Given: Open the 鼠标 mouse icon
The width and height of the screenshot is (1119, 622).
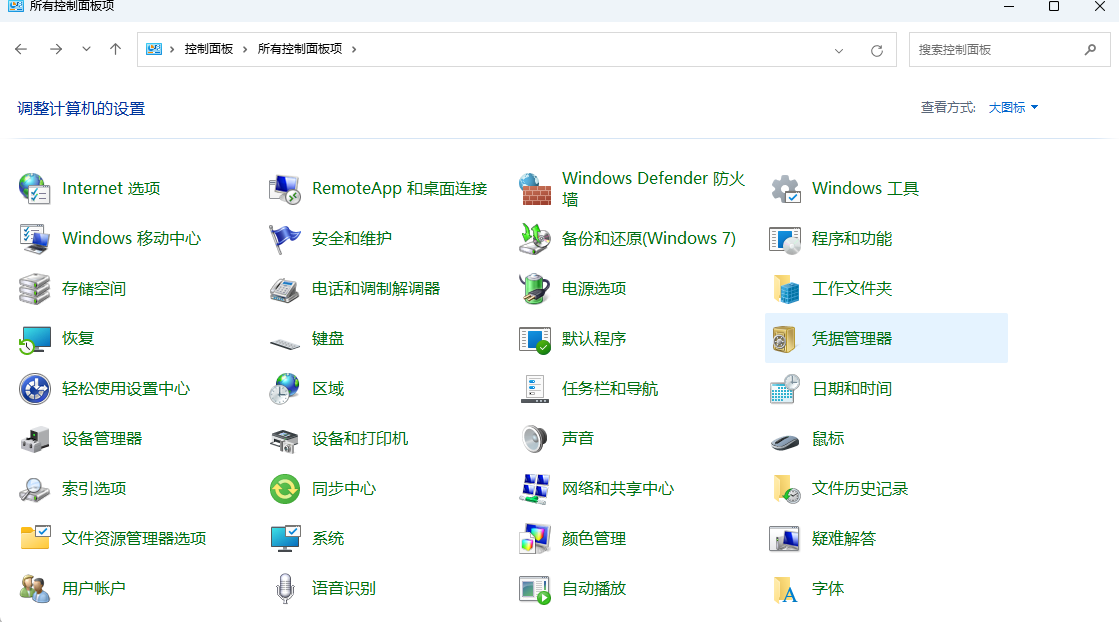Looking at the screenshot, I should pyautogui.click(x=785, y=442).
